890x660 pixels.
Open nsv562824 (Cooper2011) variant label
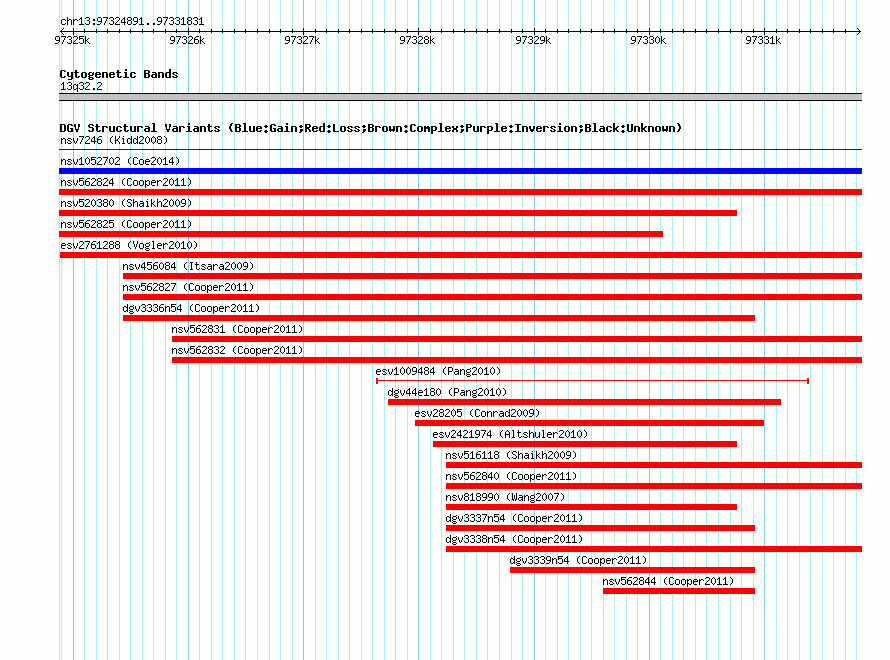coord(126,182)
